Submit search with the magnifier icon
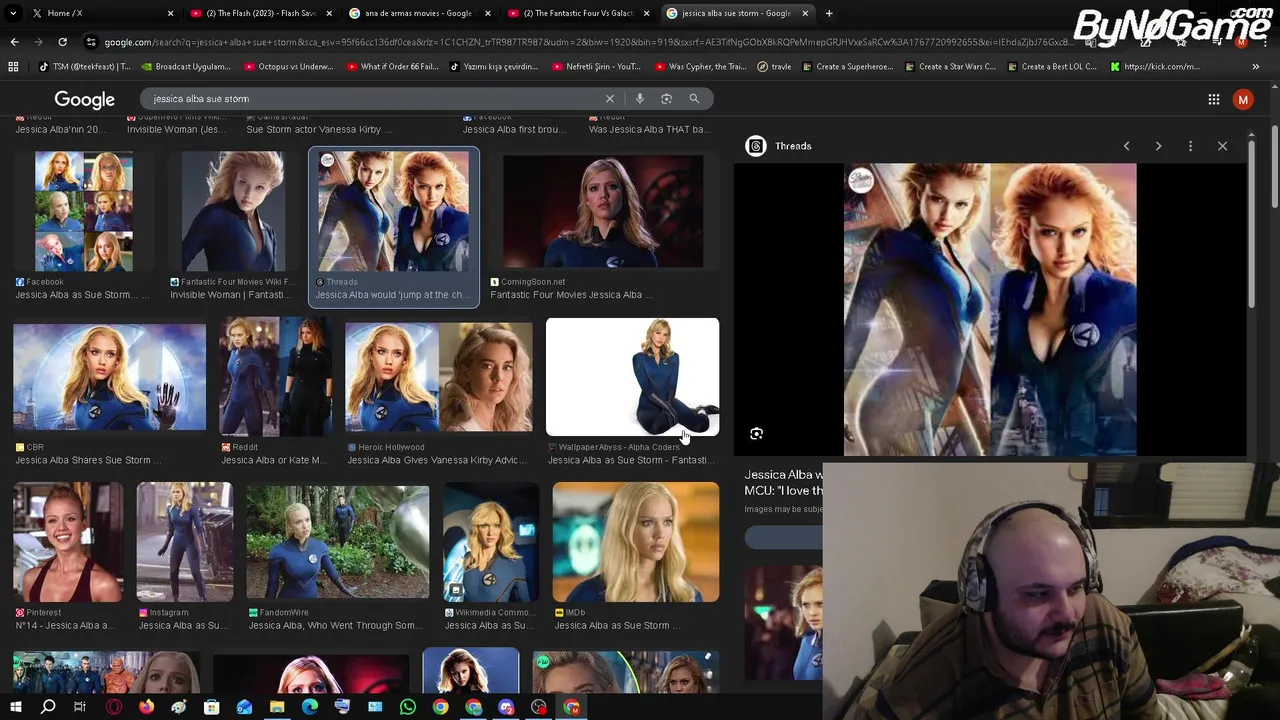 (694, 99)
